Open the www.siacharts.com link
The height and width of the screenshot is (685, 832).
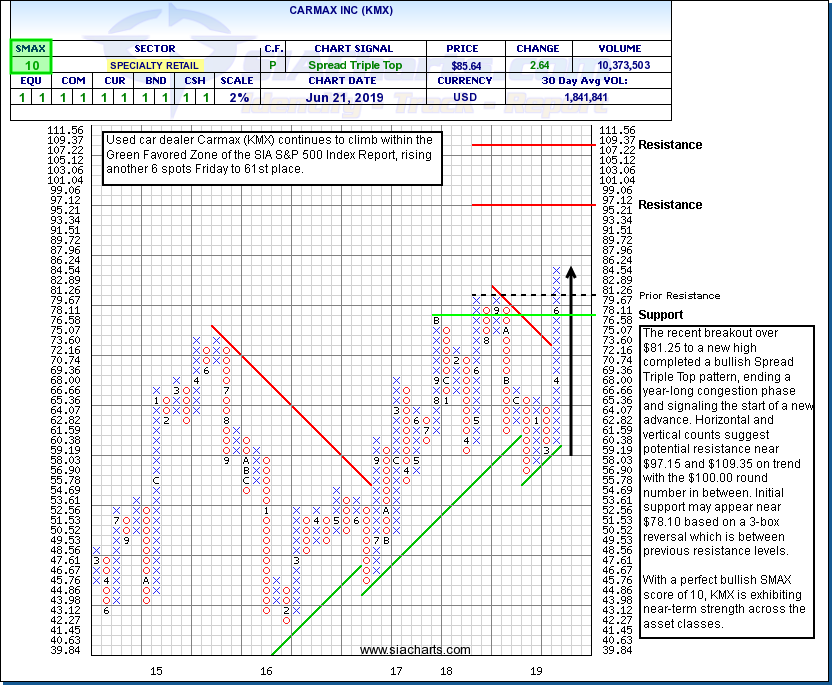(401, 651)
